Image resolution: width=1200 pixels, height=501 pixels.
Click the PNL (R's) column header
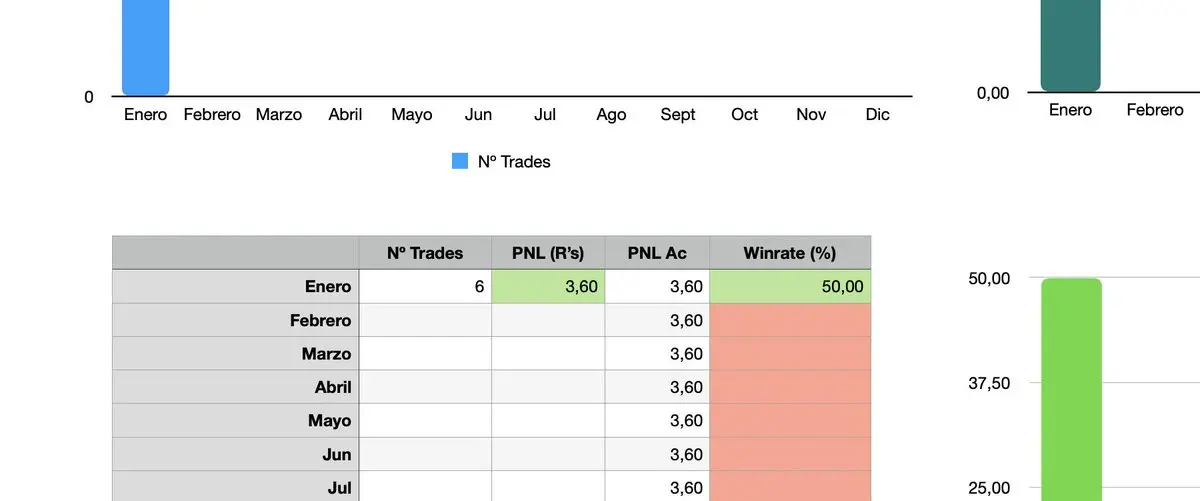tap(548, 253)
